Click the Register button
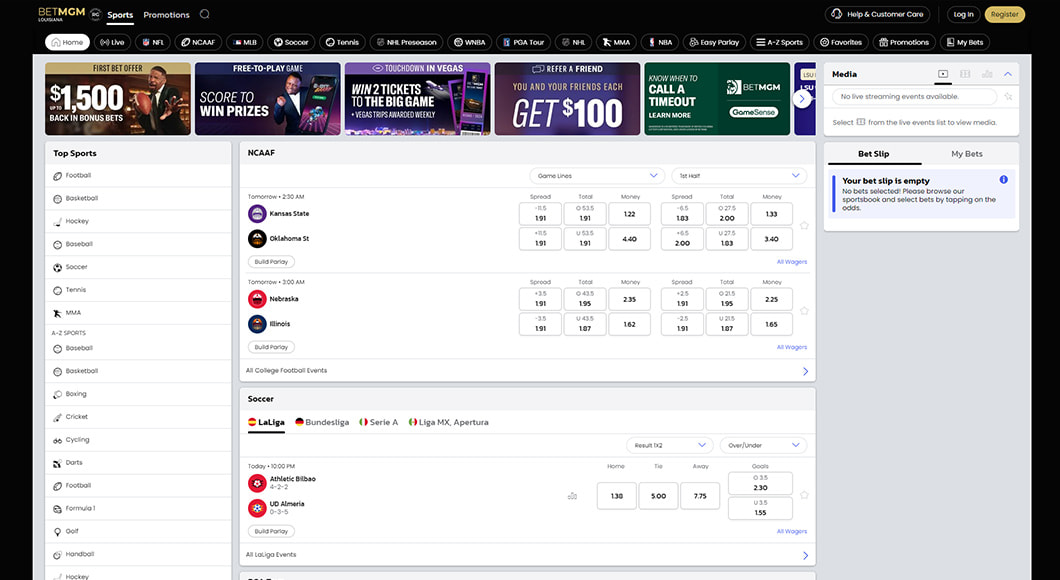The width and height of the screenshot is (1060, 580). [1005, 14]
